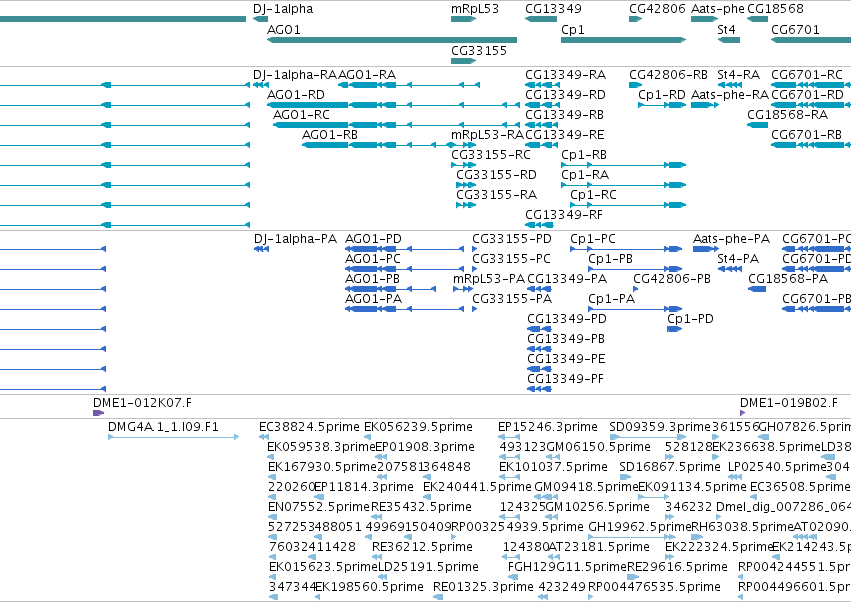
Task: Click CDS feature CG13349-PE
Action: click(539, 369)
